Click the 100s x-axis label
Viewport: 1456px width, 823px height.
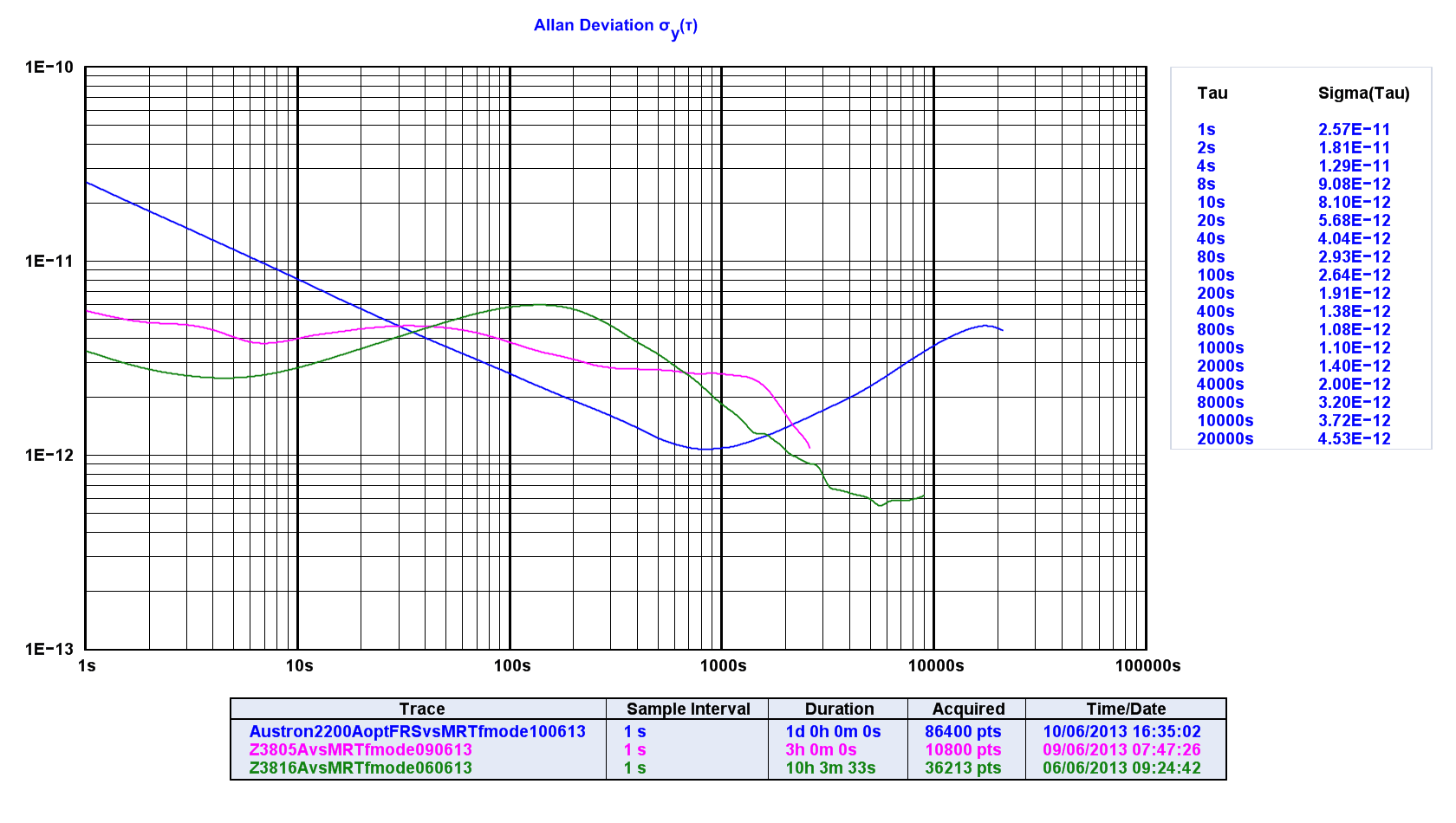[x=512, y=665]
